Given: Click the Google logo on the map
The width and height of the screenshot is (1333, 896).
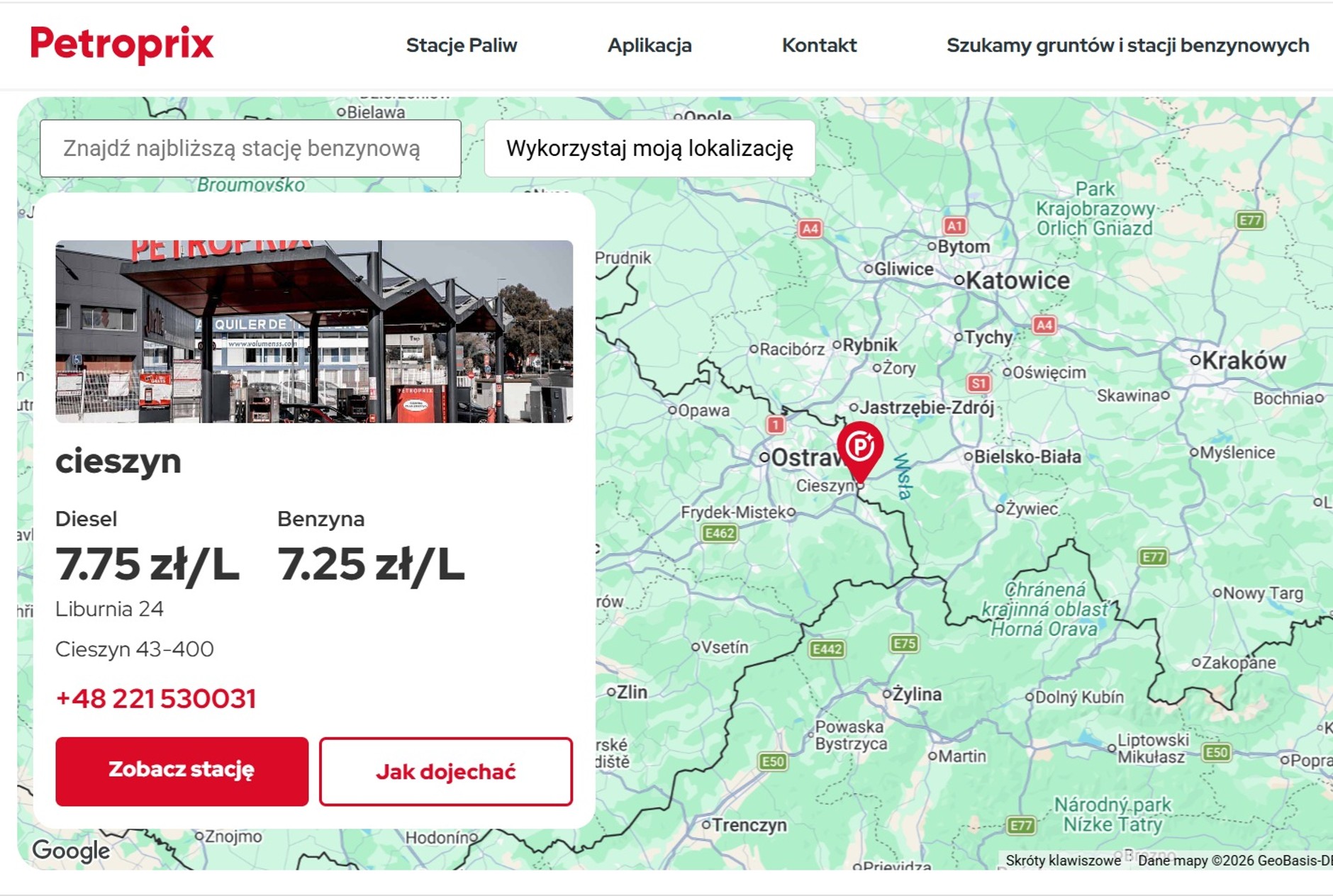Looking at the screenshot, I should [71, 850].
